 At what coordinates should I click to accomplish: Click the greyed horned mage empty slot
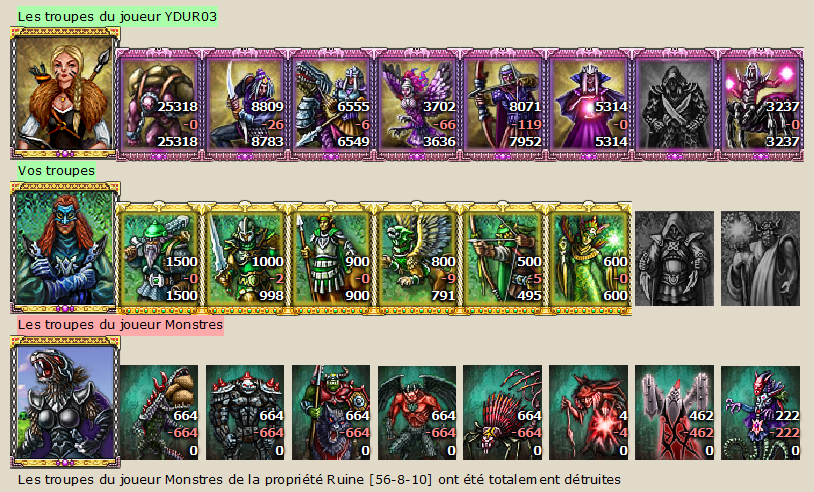[x=761, y=258]
